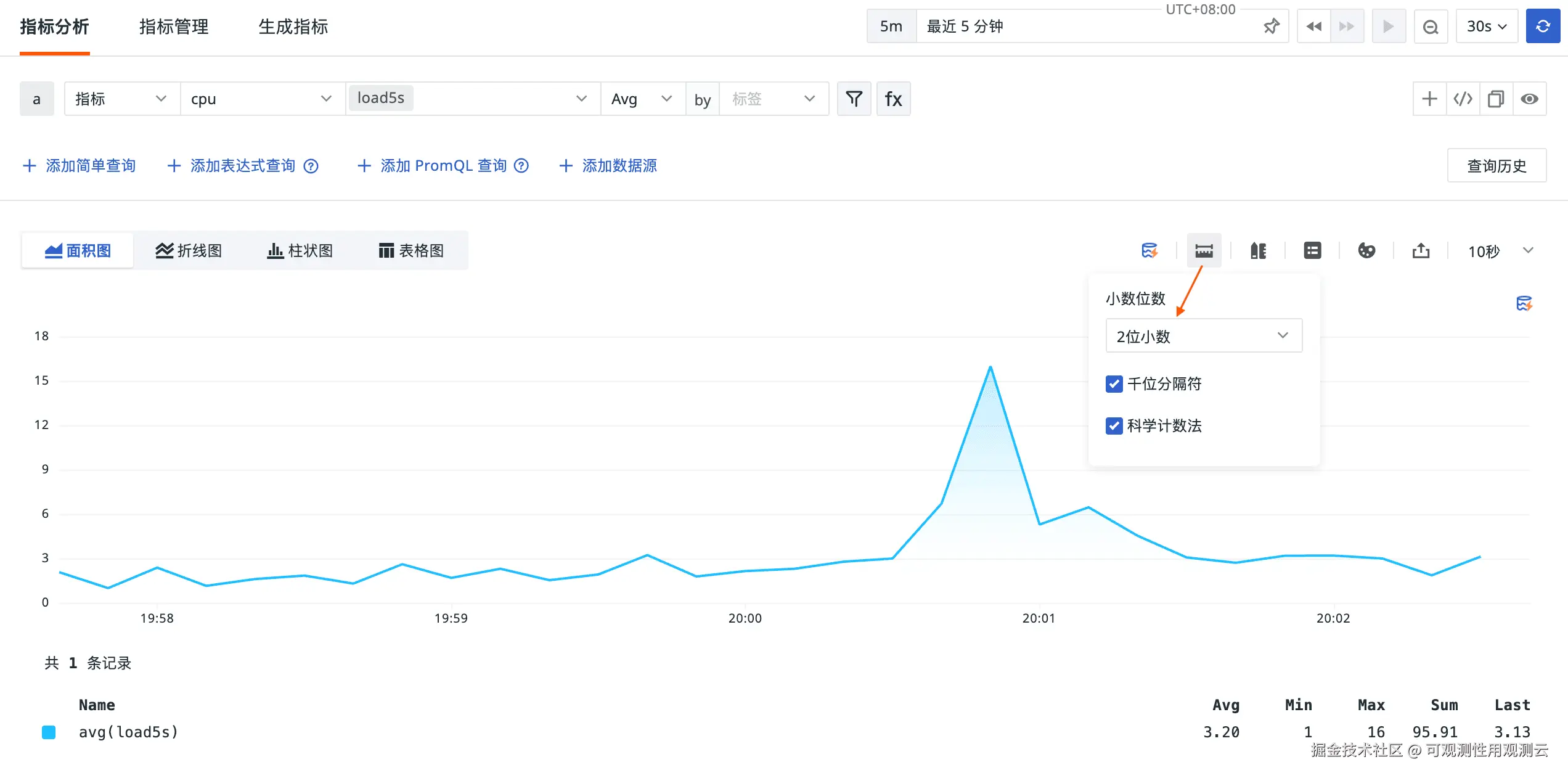This screenshot has width=1568, height=778.
Task: Click the filter funnel icon
Action: point(854,99)
